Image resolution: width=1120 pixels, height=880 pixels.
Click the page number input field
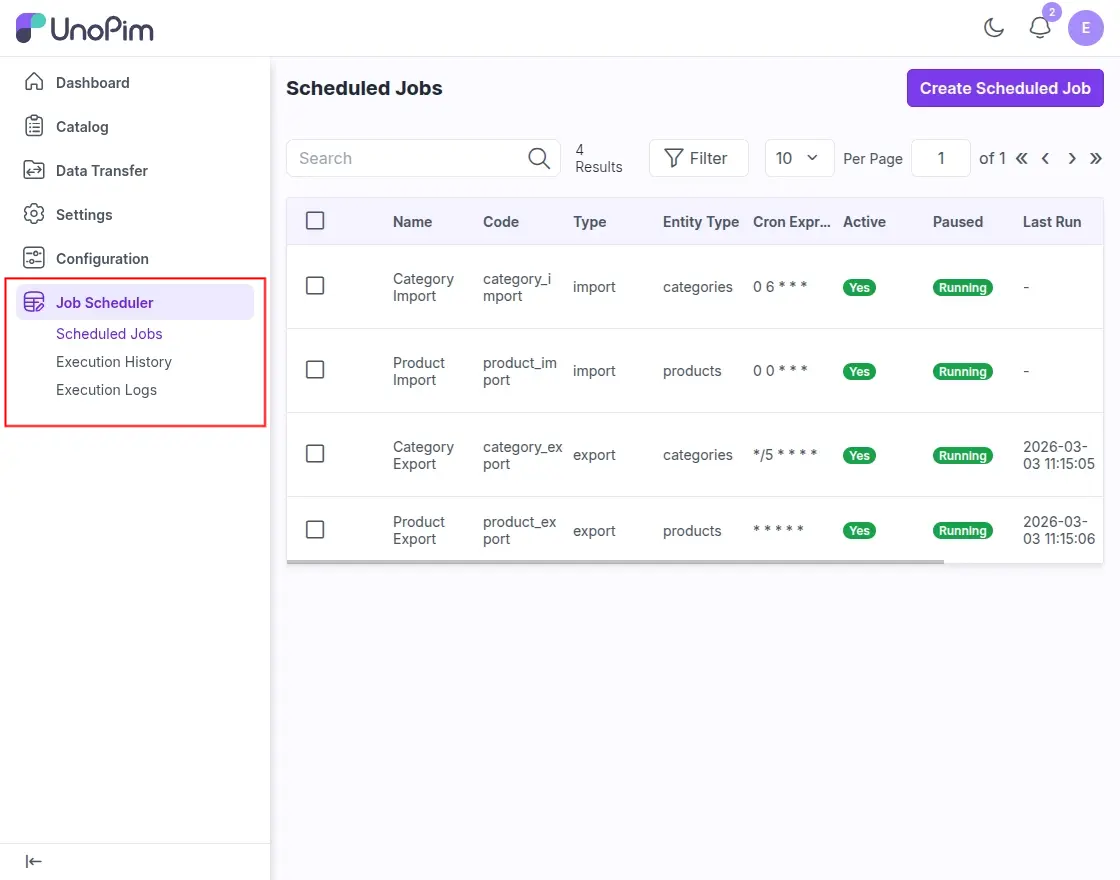coord(941,158)
